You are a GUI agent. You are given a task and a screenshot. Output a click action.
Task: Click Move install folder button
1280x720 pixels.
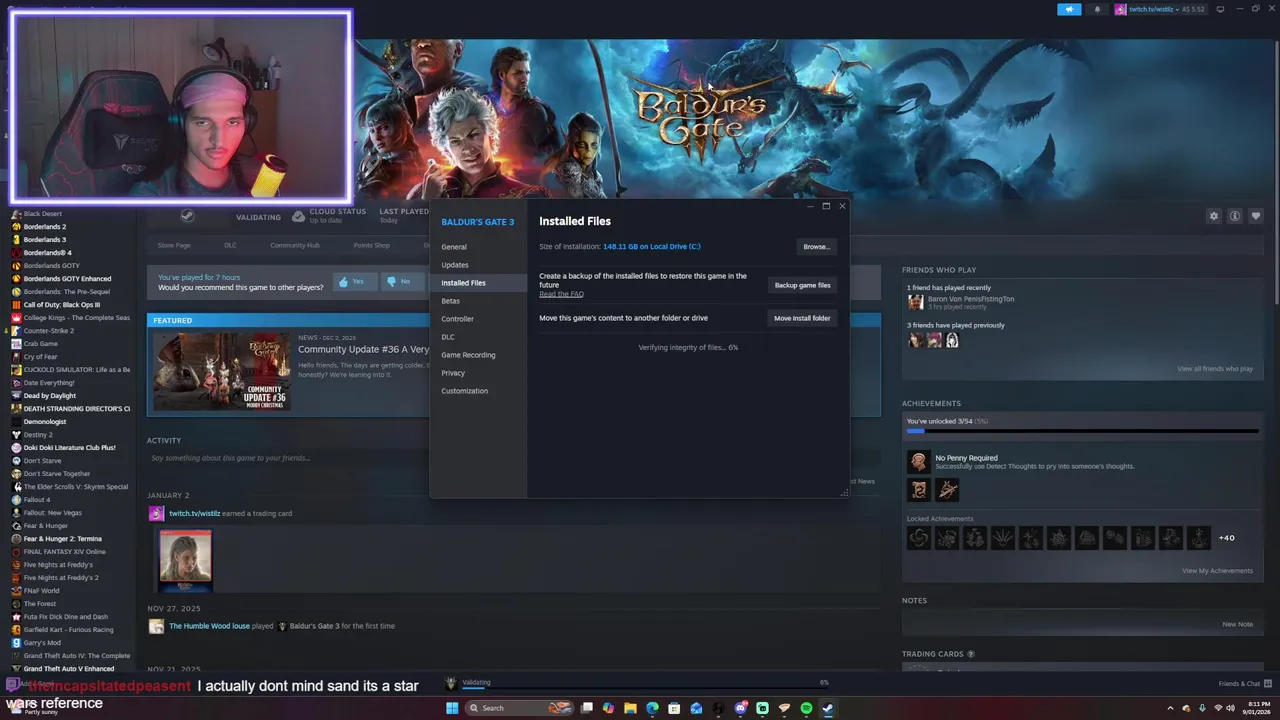pos(802,318)
